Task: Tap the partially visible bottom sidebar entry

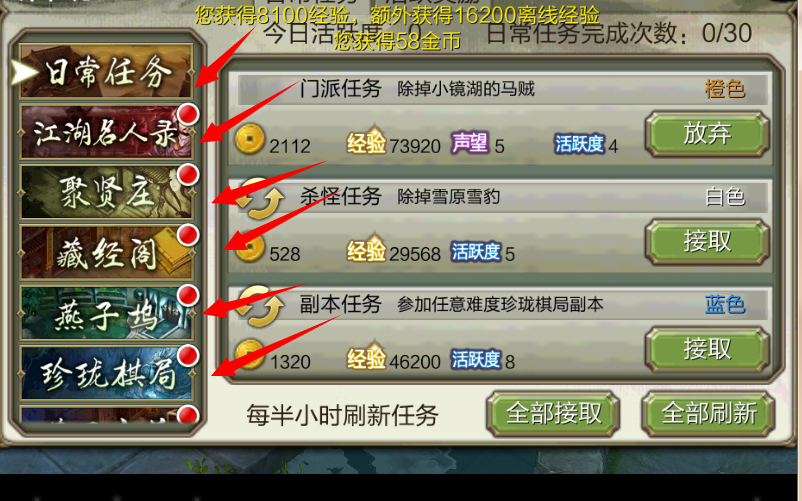Action: pos(106,415)
